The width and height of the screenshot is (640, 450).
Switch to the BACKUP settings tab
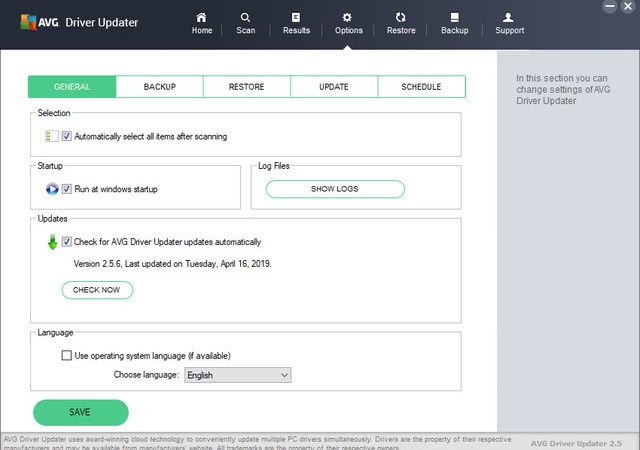tap(160, 87)
